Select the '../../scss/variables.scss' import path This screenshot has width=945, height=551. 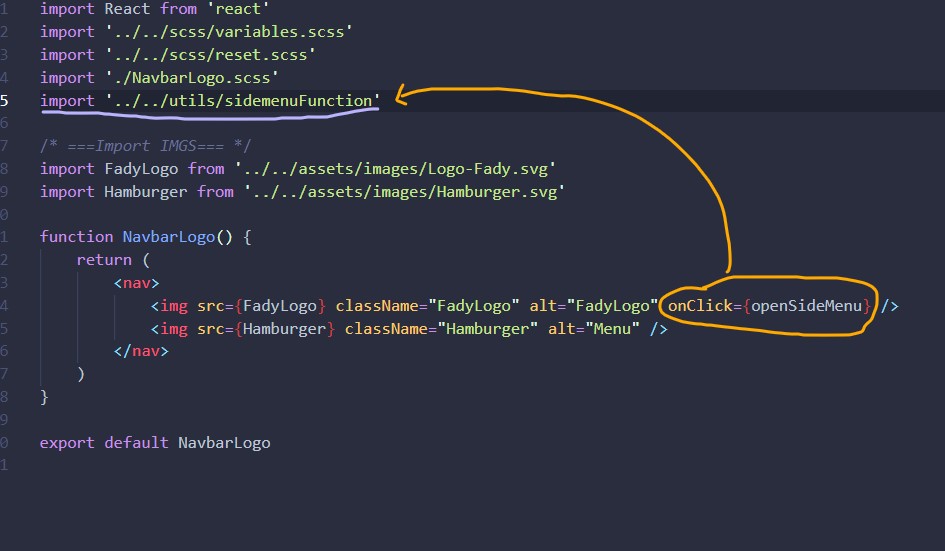point(229,32)
